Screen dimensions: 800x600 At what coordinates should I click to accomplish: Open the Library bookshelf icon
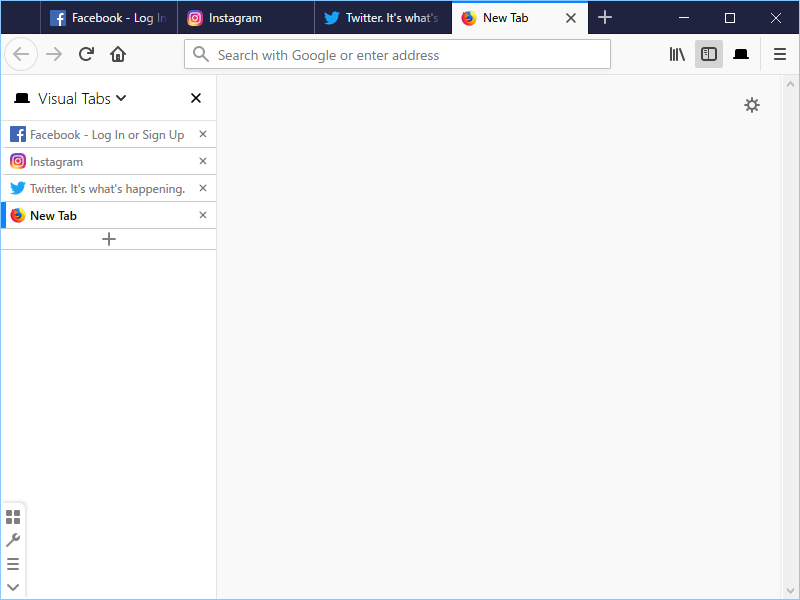point(677,54)
